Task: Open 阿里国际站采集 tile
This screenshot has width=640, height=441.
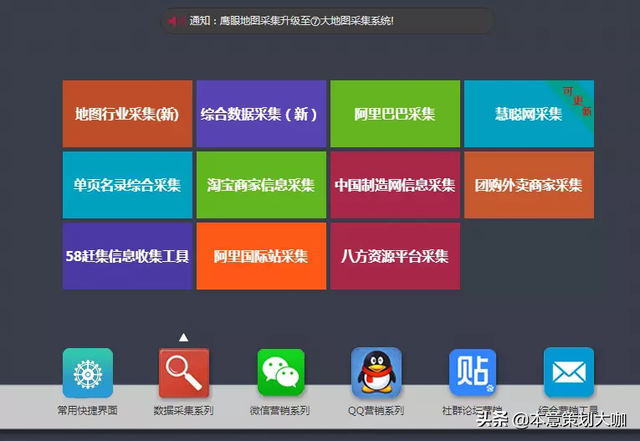Action: [x=261, y=256]
